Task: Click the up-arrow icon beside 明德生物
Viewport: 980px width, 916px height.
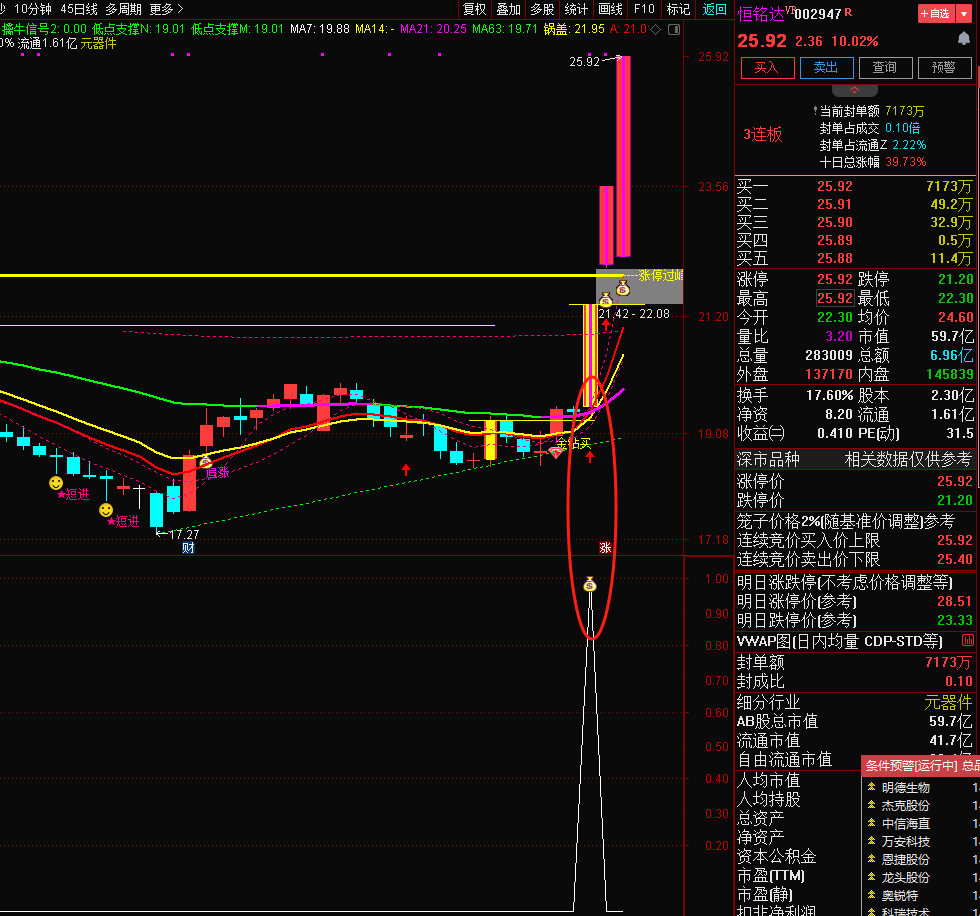Action: tap(871, 787)
